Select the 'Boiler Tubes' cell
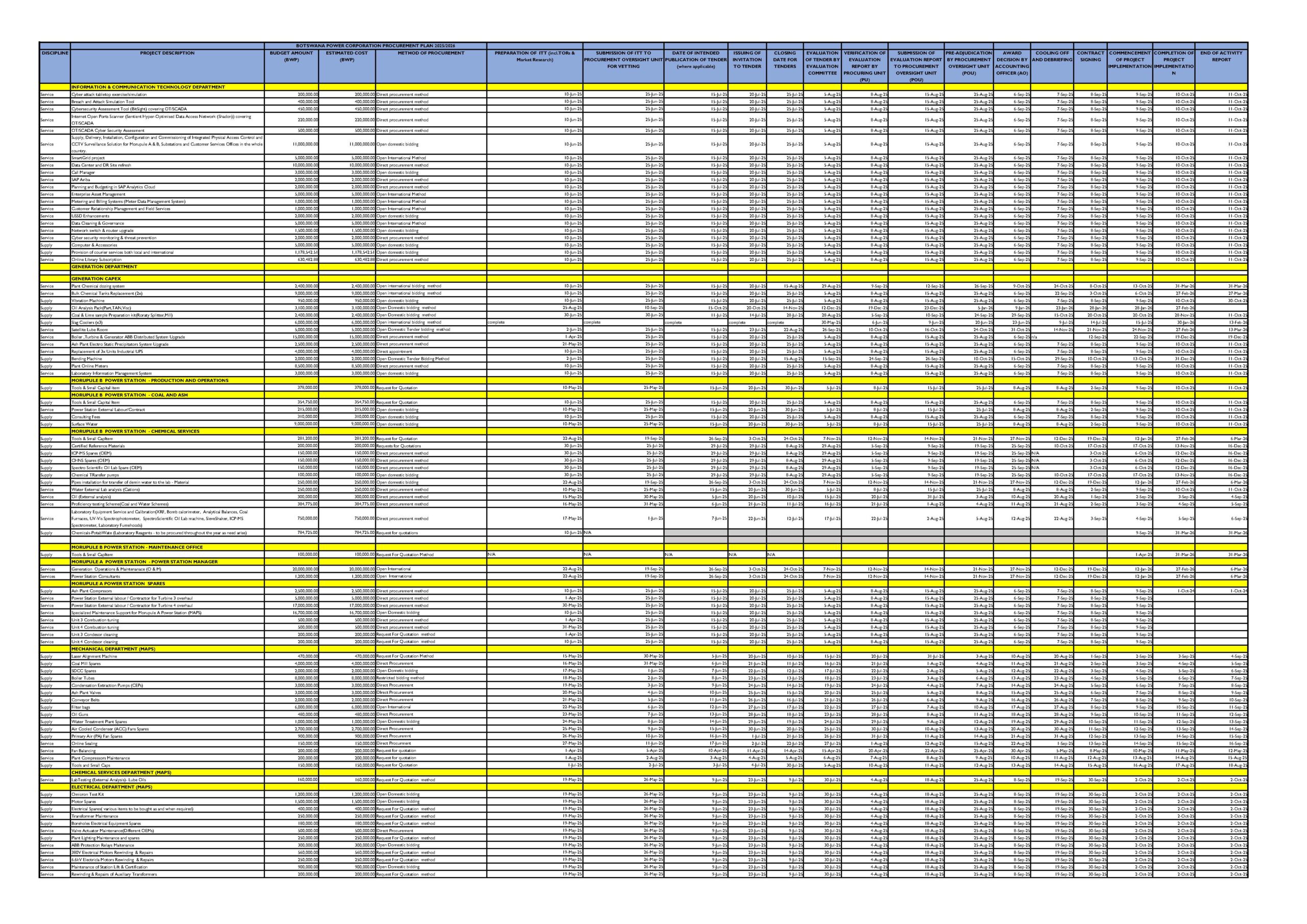 [167, 678]
